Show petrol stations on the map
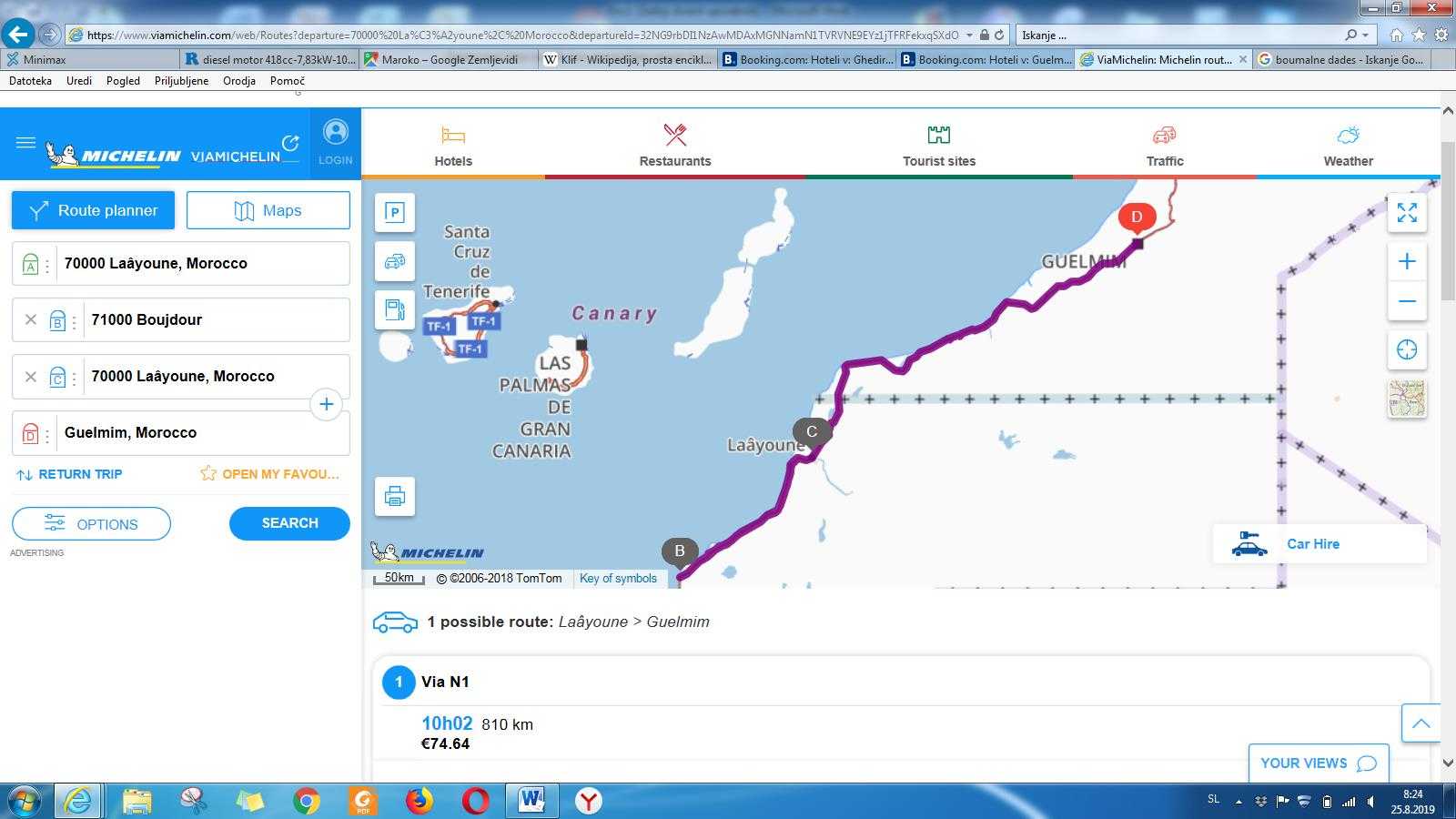The image size is (1456, 819). (394, 309)
